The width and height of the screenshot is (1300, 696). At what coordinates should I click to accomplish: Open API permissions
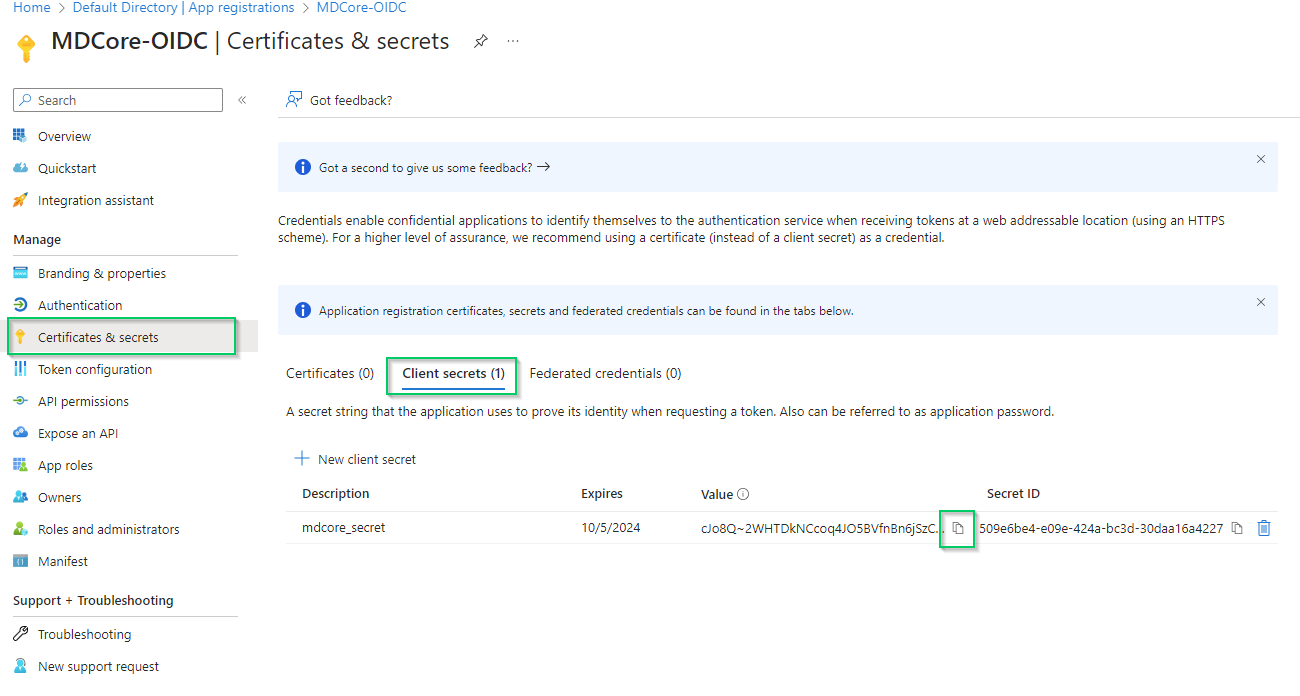(x=83, y=401)
